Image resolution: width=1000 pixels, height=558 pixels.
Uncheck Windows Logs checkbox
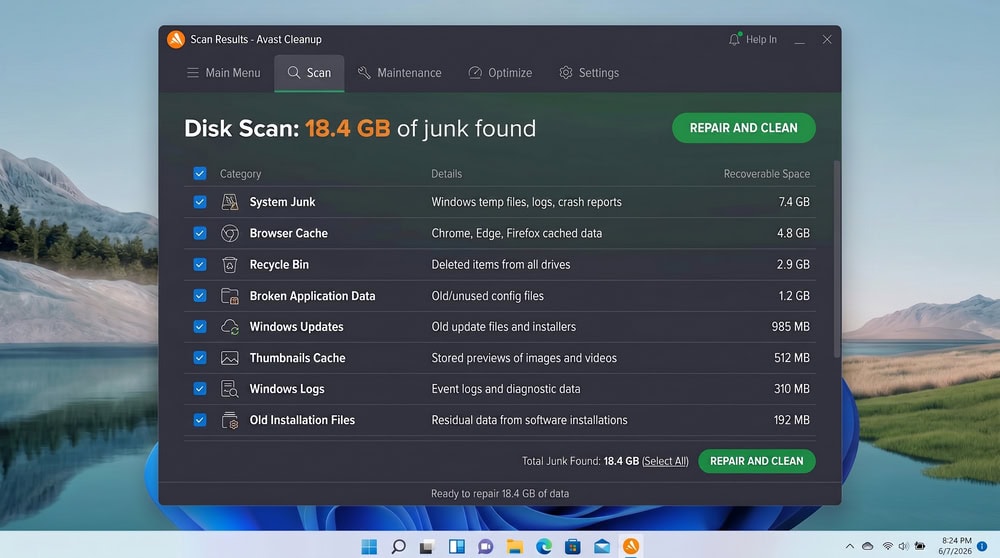[x=200, y=389]
